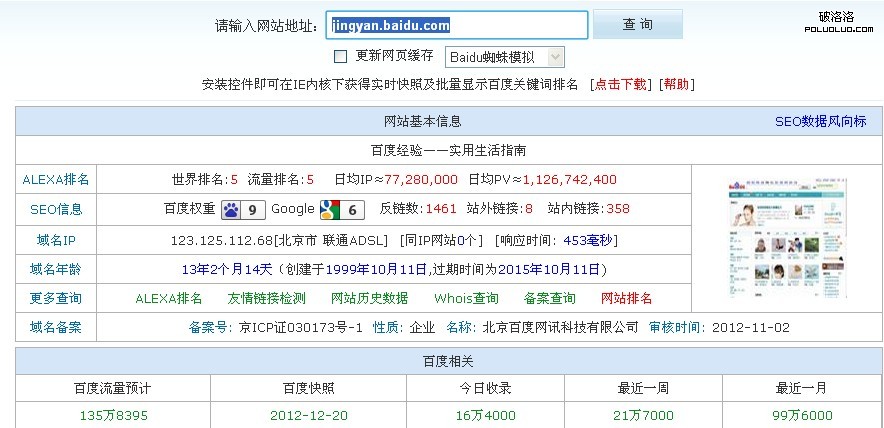Click the 站外链接 value 8
Image resolution: width=884 pixels, height=428 pixels.
pos(529,209)
